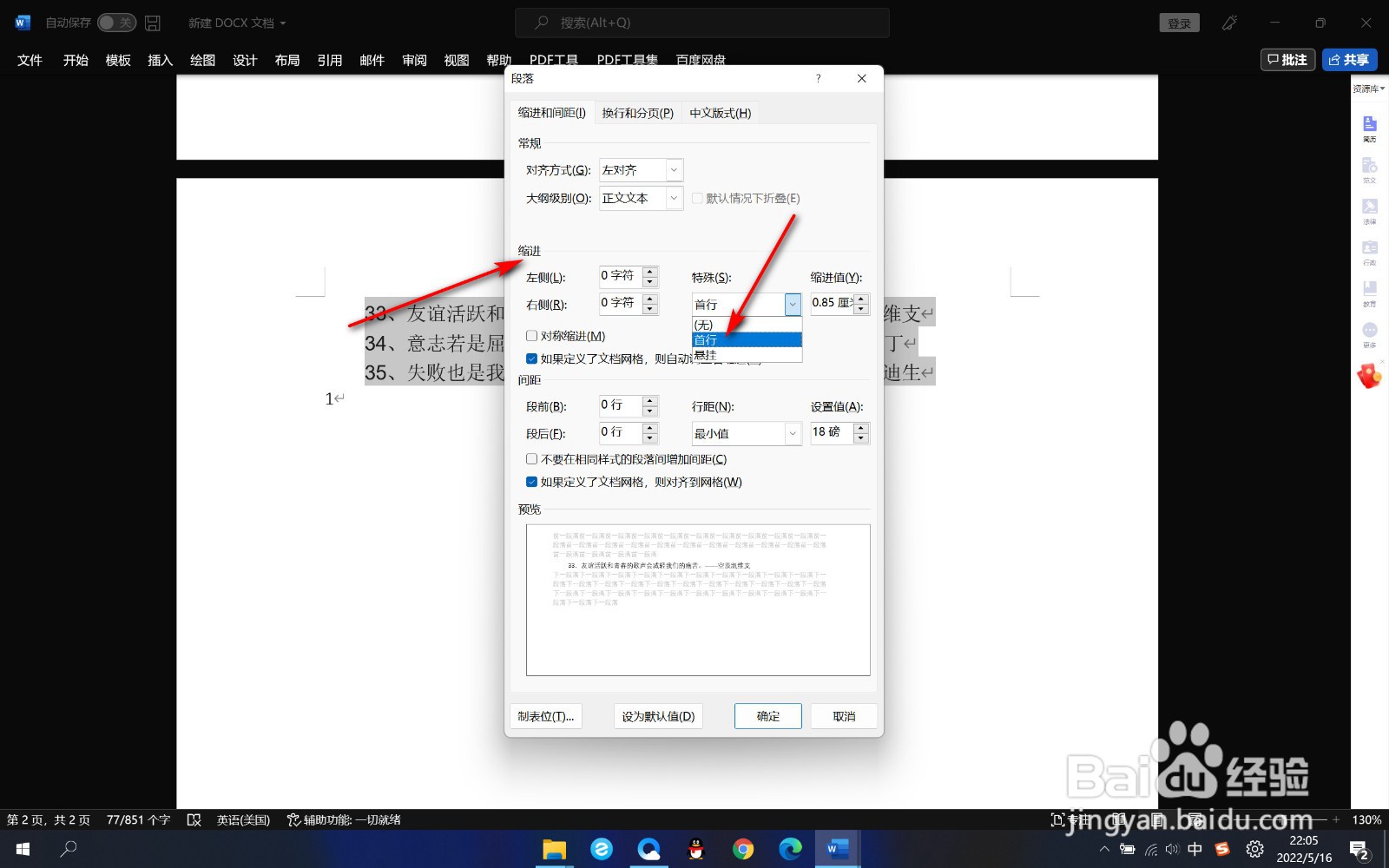Increase 缩进值 indent value with up spinner

[x=861, y=299]
